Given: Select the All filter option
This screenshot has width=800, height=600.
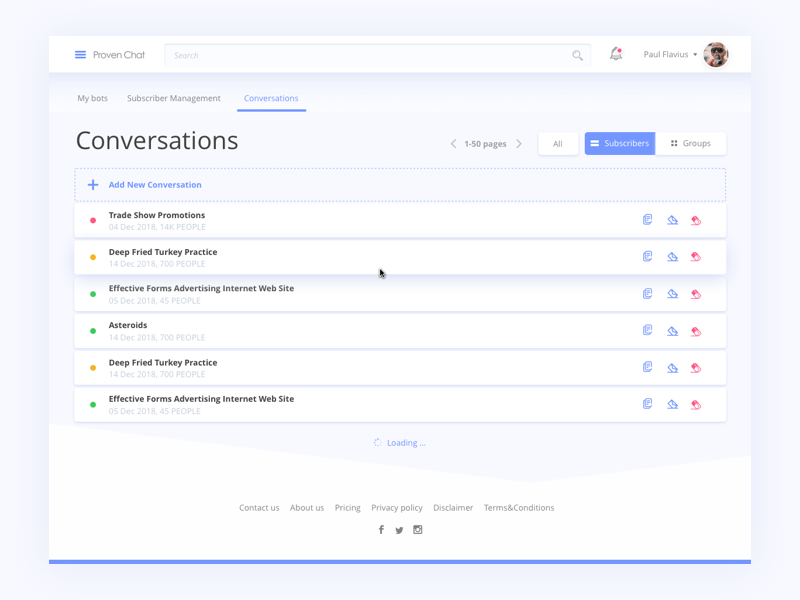Looking at the screenshot, I should click(x=558, y=143).
